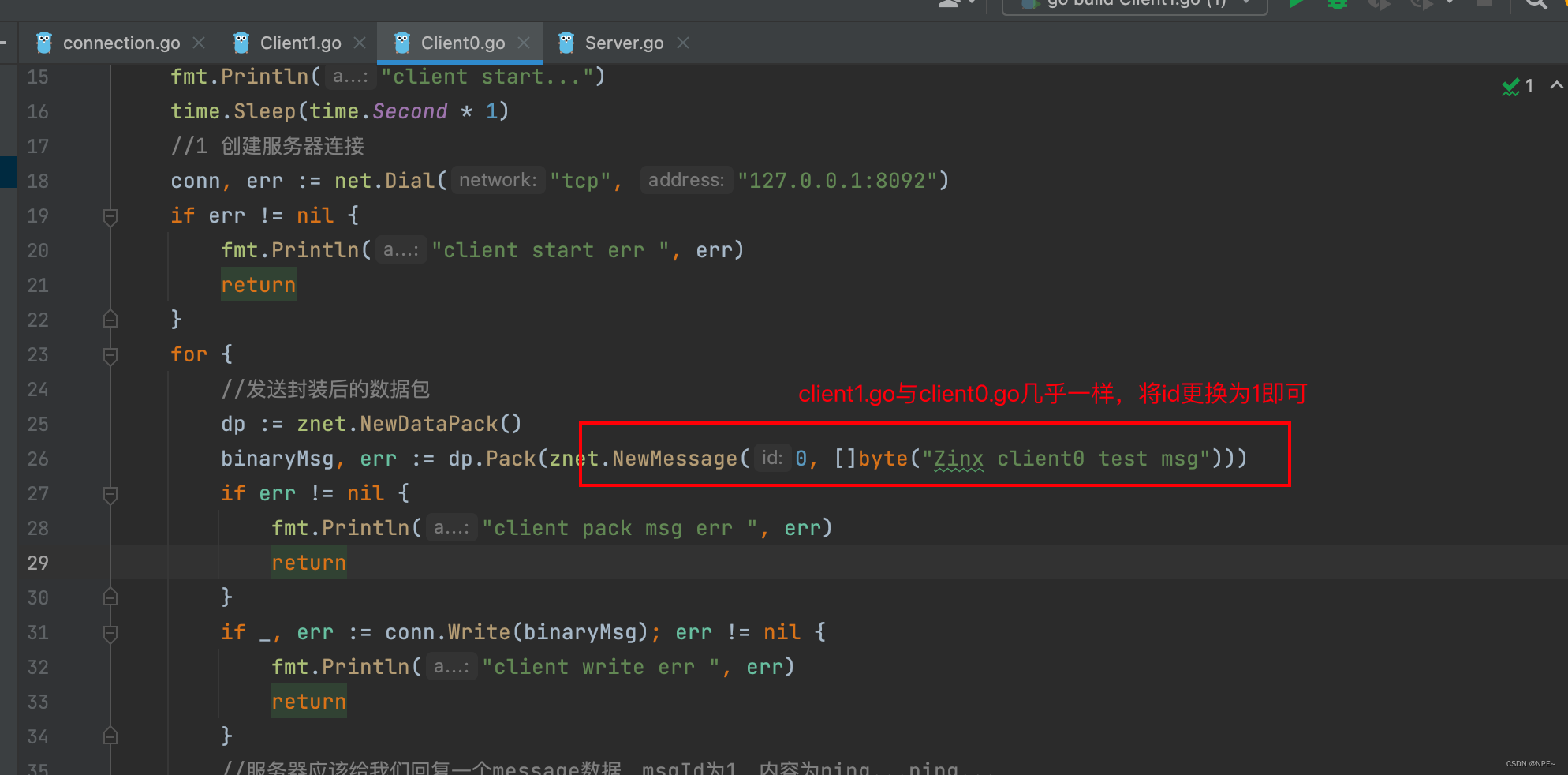The width and height of the screenshot is (1568, 775).
Task: Click the for keyword on line 23
Action: (x=189, y=354)
